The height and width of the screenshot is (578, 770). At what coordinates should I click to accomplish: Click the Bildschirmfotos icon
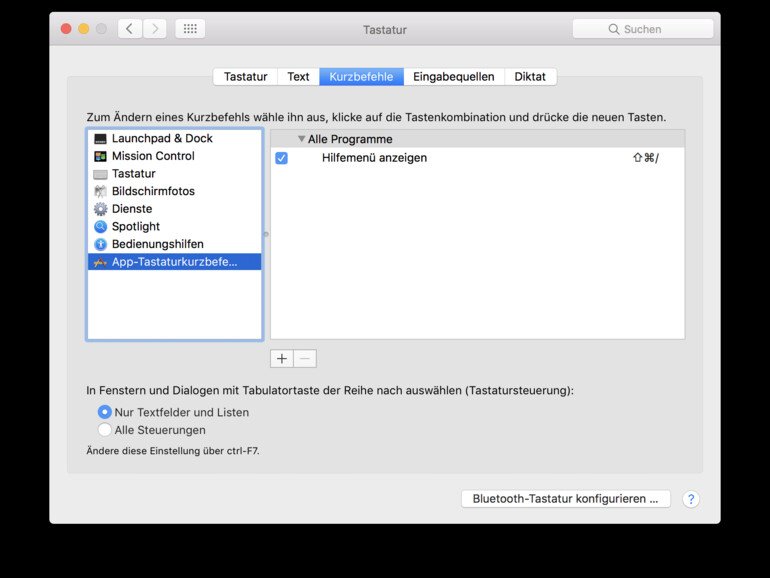pos(100,192)
